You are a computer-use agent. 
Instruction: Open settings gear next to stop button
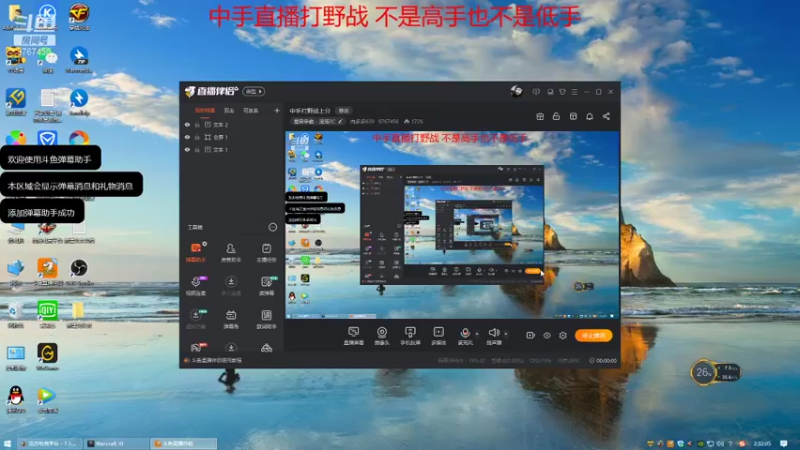[563, 335]
